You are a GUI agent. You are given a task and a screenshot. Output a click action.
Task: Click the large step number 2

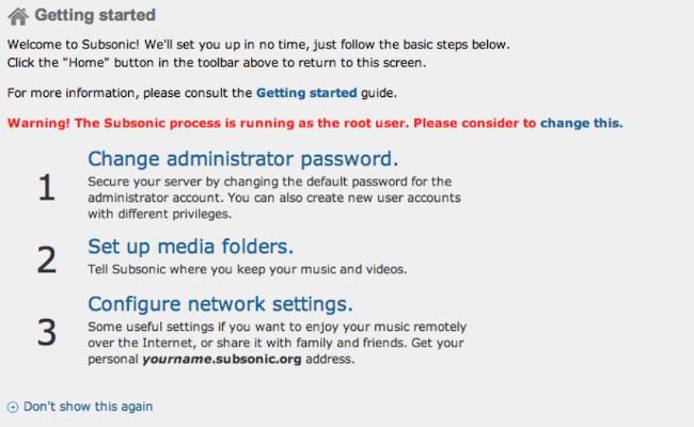coord(45,259)
